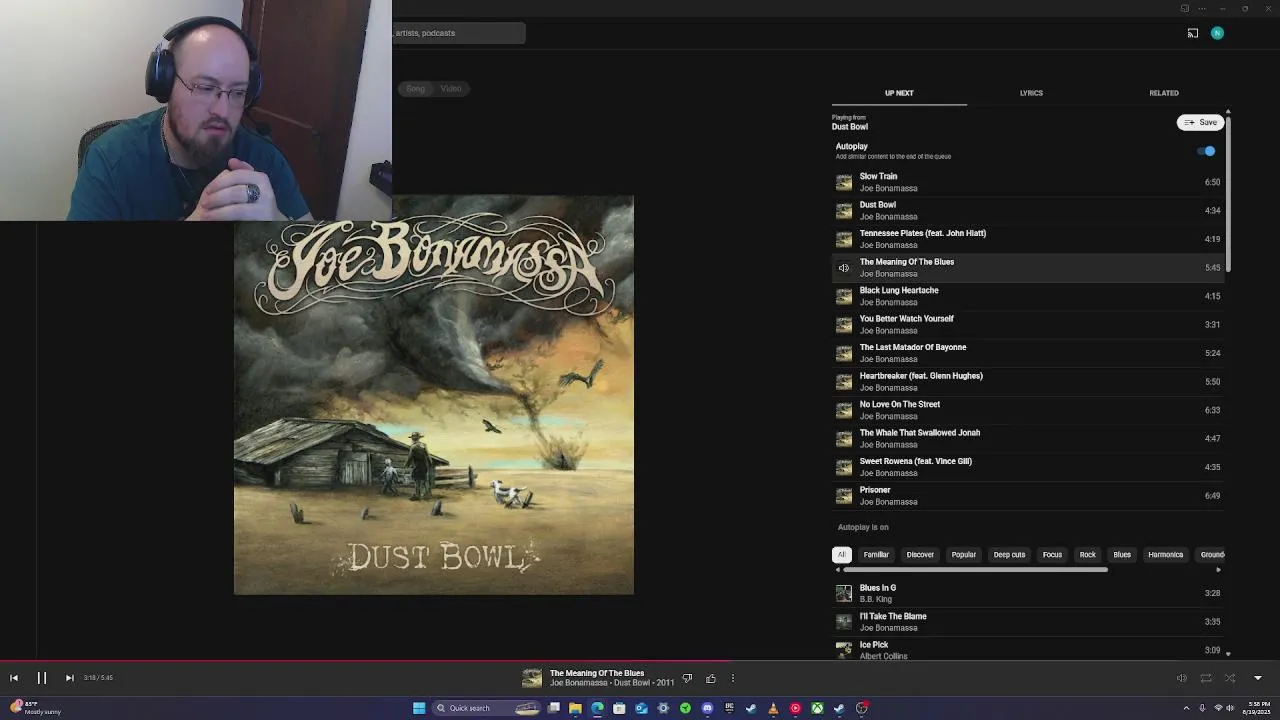Open the player bar more-options menu
The height and width of the screenshot is (720, 1280).
pos(733,679)
